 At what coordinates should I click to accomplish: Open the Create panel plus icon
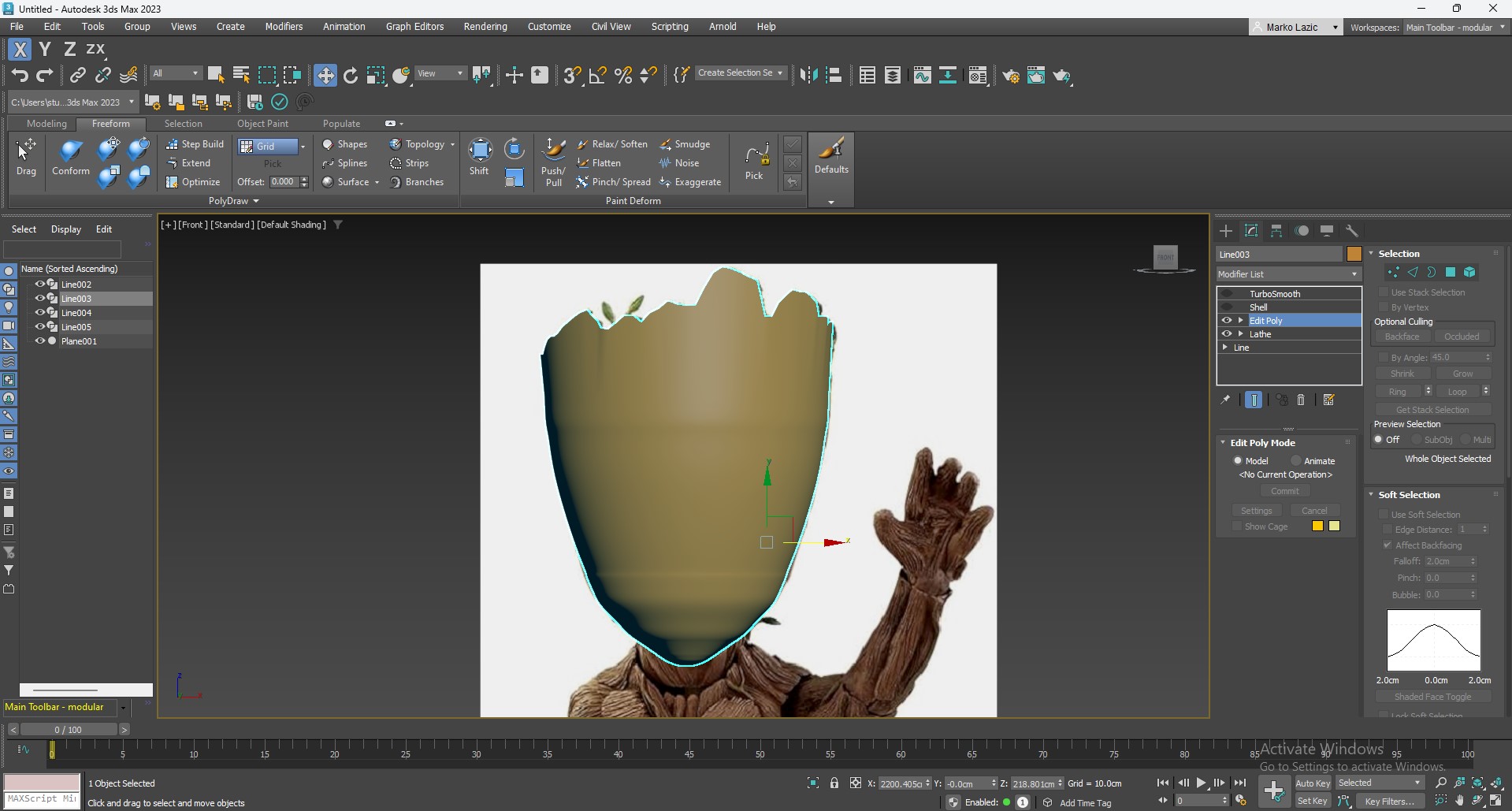coord(1225,231)
